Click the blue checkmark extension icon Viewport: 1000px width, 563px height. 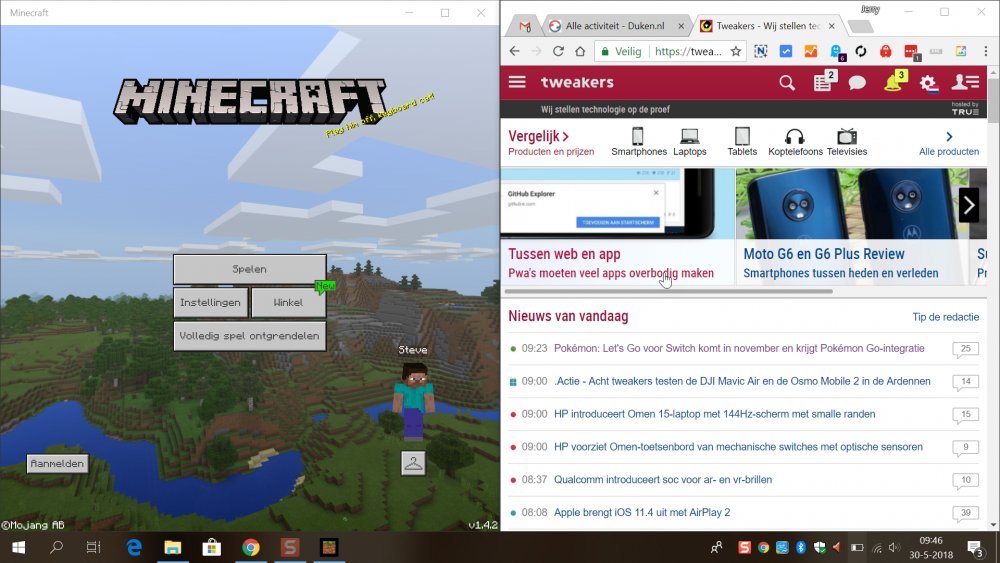pyautogui.click(x=786, y=52)
